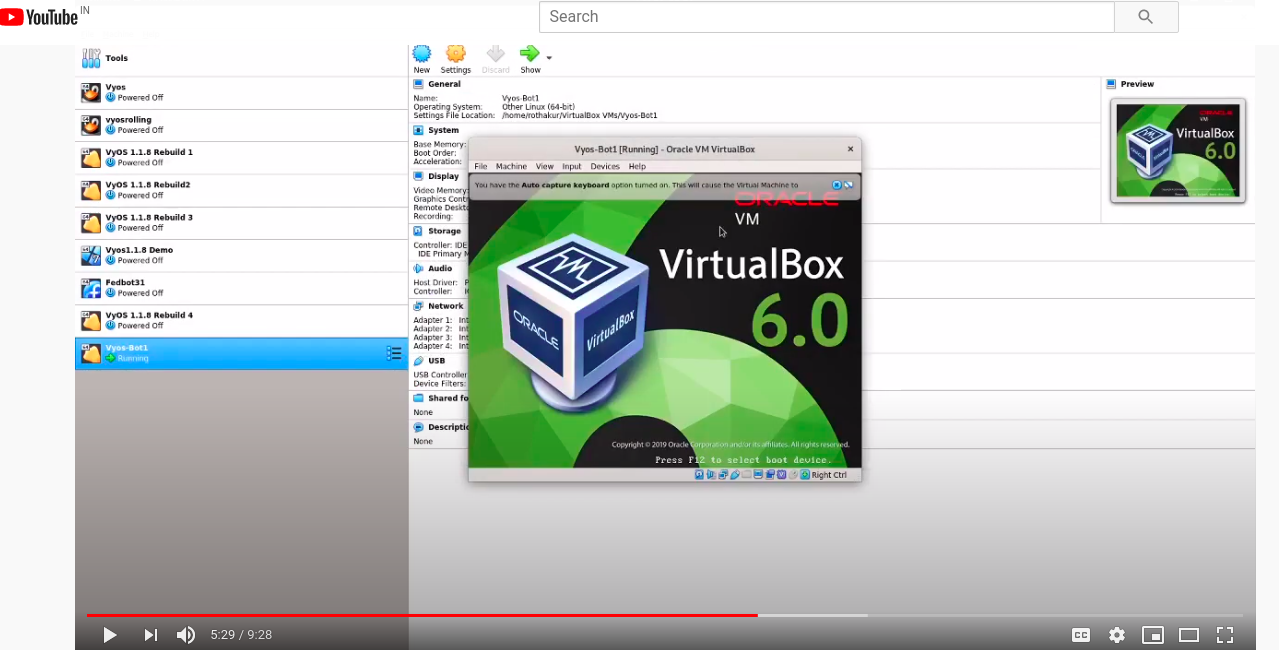
Task: Click in the YouTube search field
Action: tap(826, 17)
